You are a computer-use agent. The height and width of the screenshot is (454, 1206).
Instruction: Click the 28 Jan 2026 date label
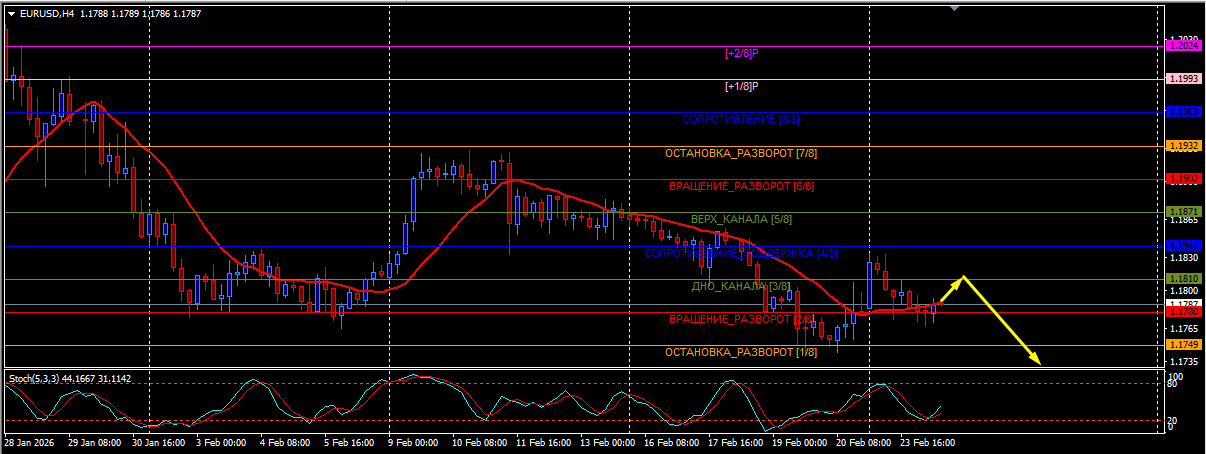click(x=30, y=441)
